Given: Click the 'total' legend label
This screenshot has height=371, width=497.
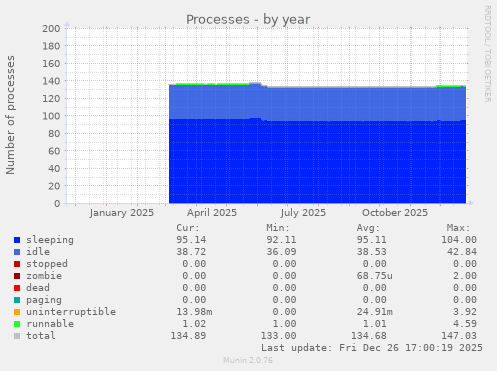Looking at the screenshot, I should [41, 336].
